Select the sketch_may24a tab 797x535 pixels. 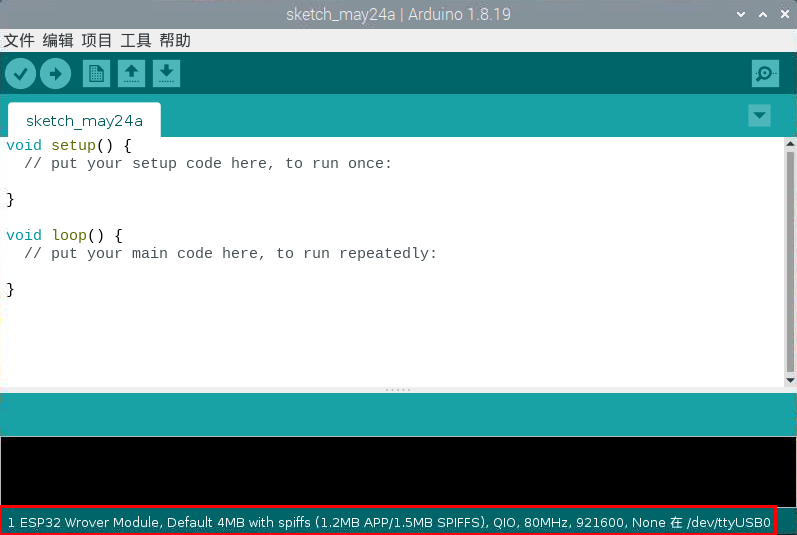pos(84,121)
